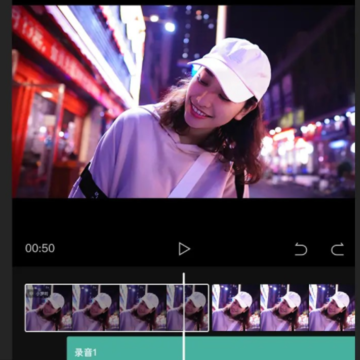Redo the last edit
This screenshot has height=360, width=360.
(x=337, y=249)
